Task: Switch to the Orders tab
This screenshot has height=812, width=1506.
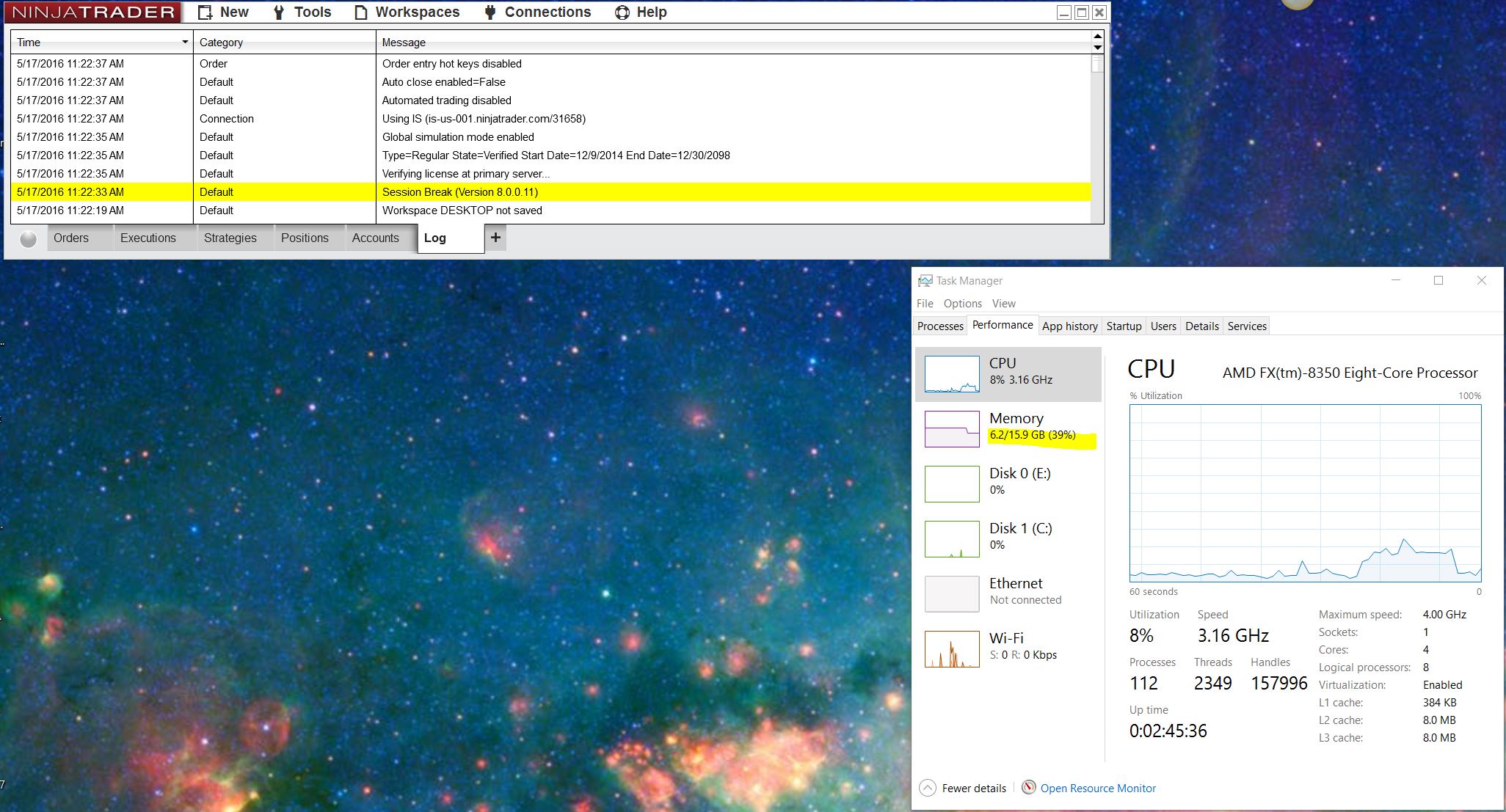Action: point(71,238)
